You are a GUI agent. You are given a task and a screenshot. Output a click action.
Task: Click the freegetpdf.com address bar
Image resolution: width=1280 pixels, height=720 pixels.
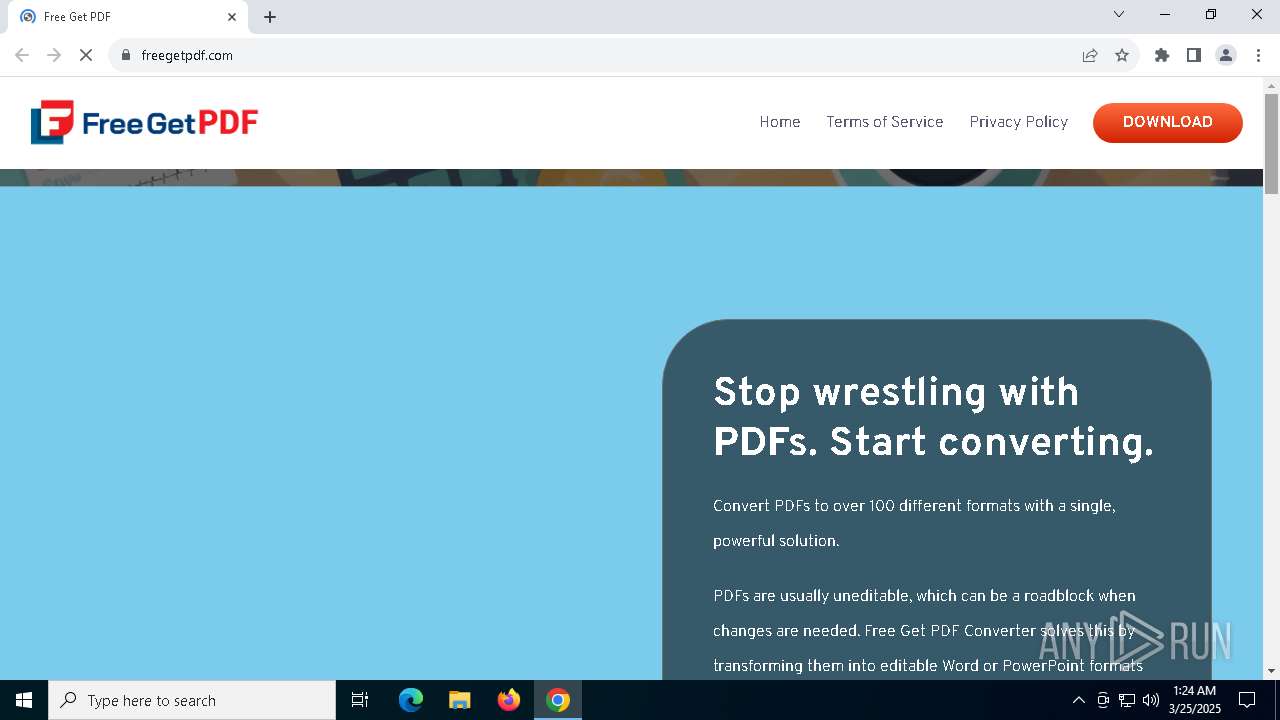(x=600, y=55)
